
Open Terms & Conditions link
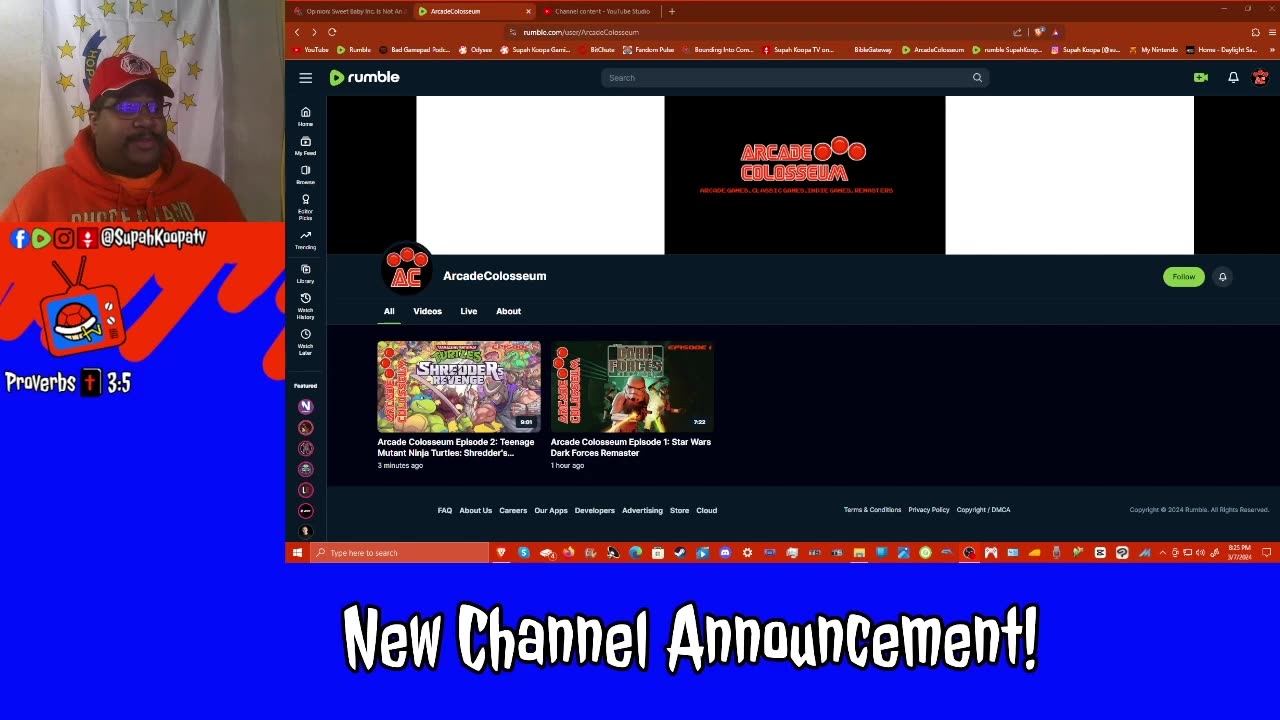pos(872,510)
